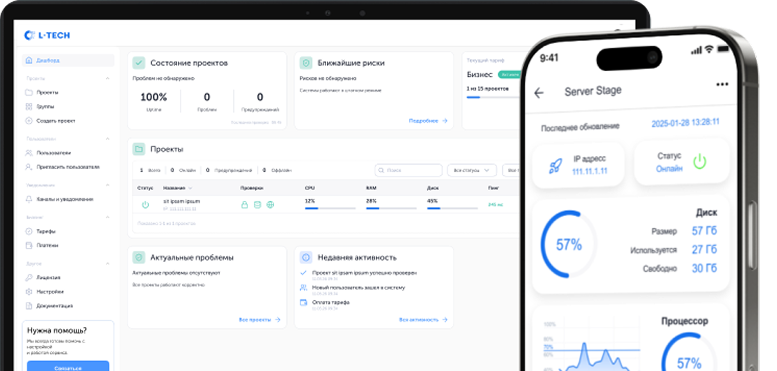Click the card icon of Оплата тарифа activity
Image resolution: width=777 pixels, height=371 pixels.
[304, 303]
